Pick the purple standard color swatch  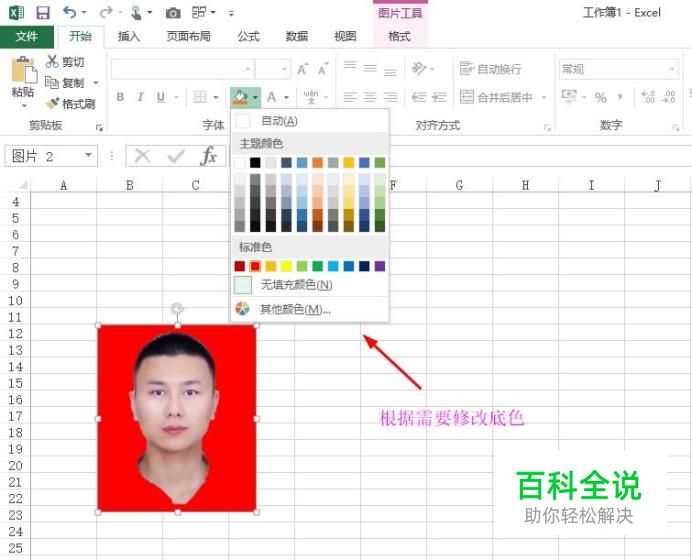pos(380,266)
